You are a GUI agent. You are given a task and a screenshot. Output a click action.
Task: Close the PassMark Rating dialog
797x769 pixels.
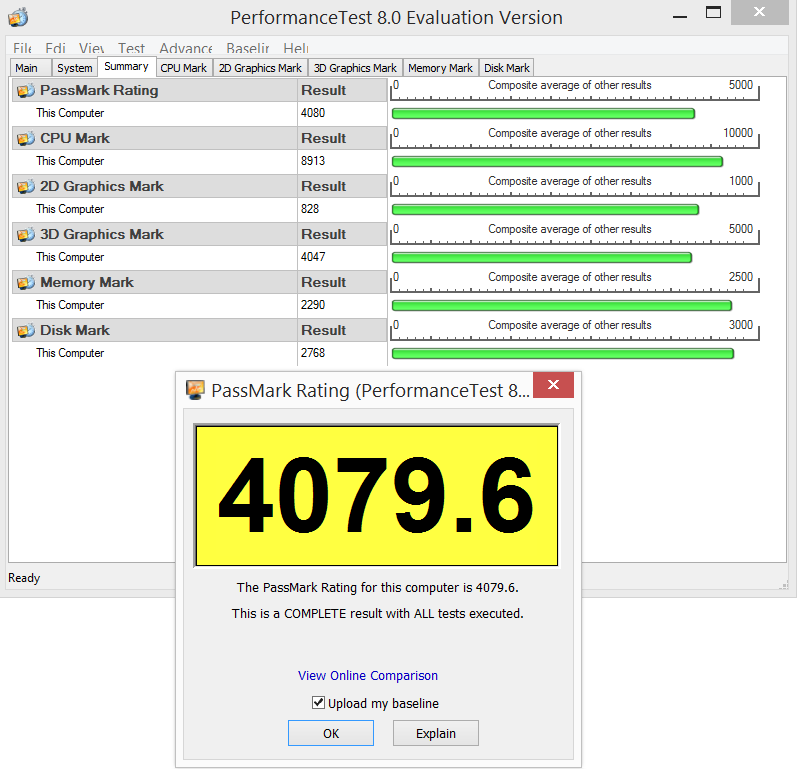pos(554,385)
